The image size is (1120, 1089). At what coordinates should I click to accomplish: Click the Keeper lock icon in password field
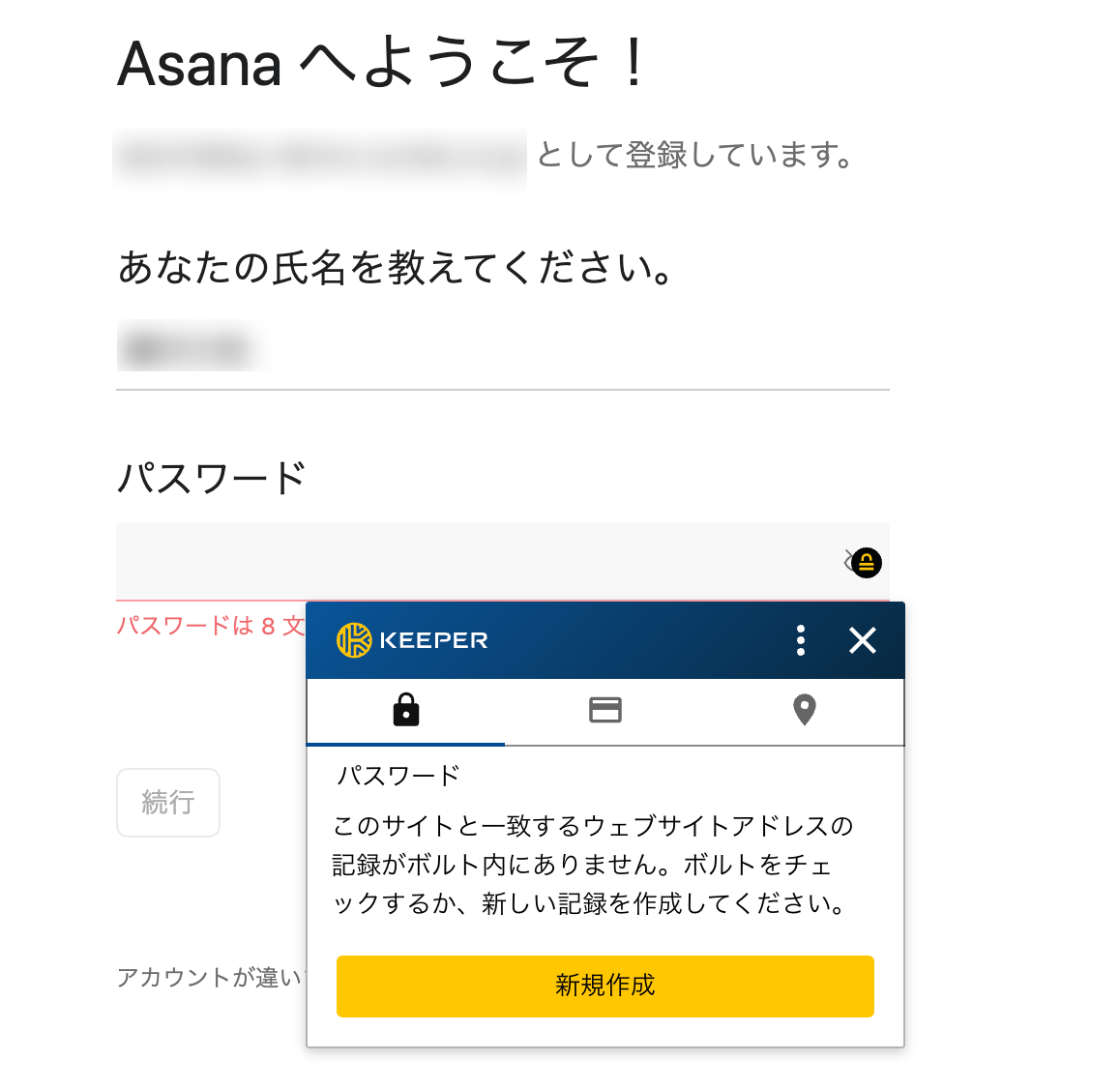867,562
